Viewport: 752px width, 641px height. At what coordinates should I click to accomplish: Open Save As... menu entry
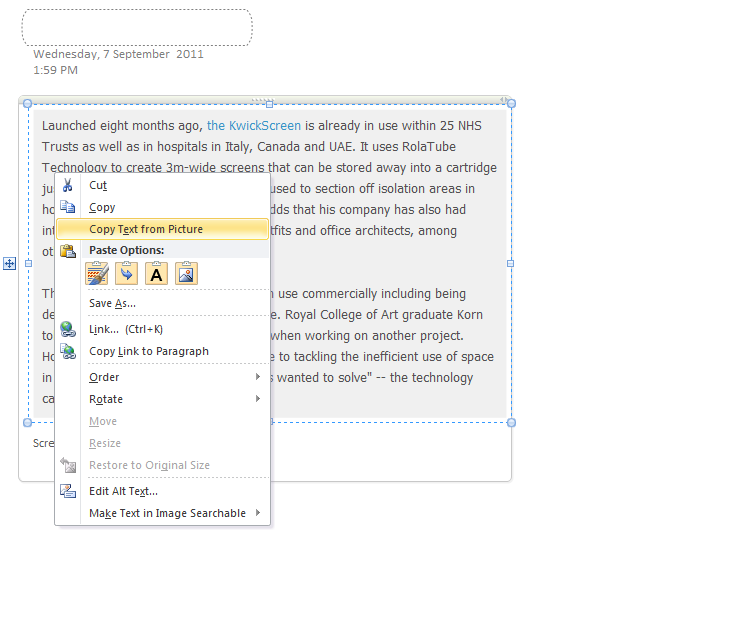163,303
